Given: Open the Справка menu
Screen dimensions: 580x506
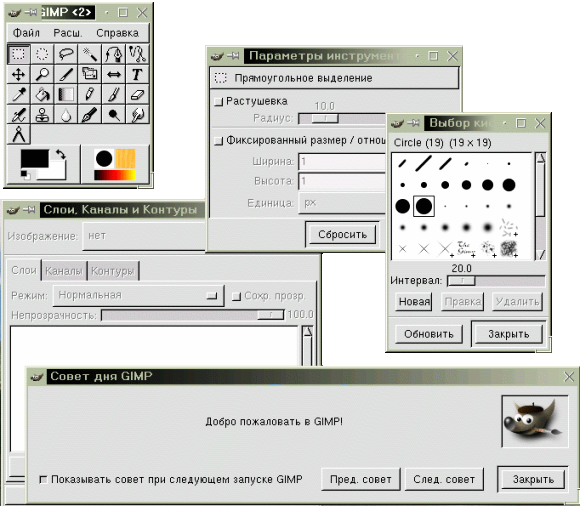Looking at the screenshot, I should coord(117,33).
